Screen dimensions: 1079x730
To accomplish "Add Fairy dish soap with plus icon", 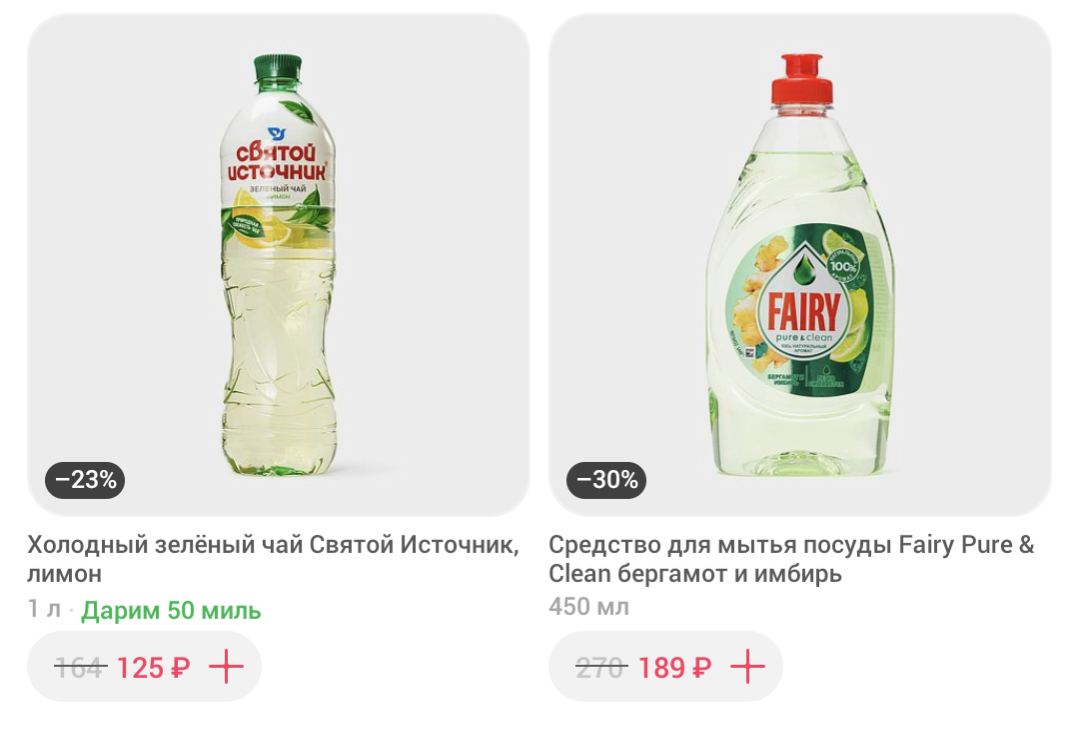I will 748,667.
